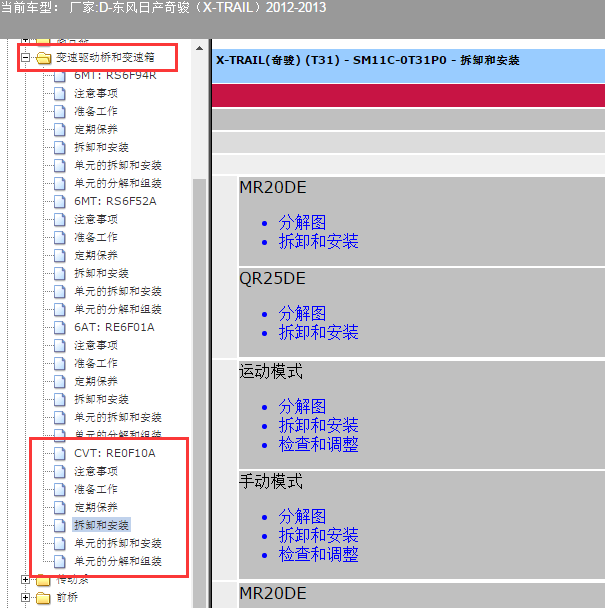Open 单元的拆卸和安装 under 6AT: RE6F01A

118,417
